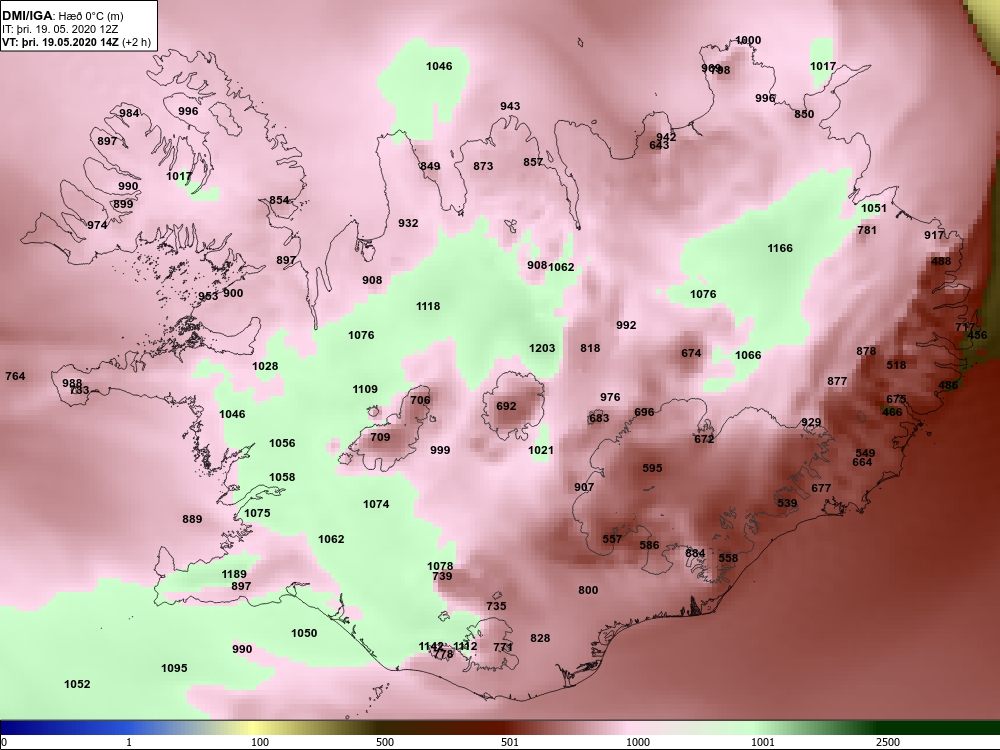The image size is (1000, 750).
Task: Click the 1001 label on the color scale
Action: coord(763,742)
